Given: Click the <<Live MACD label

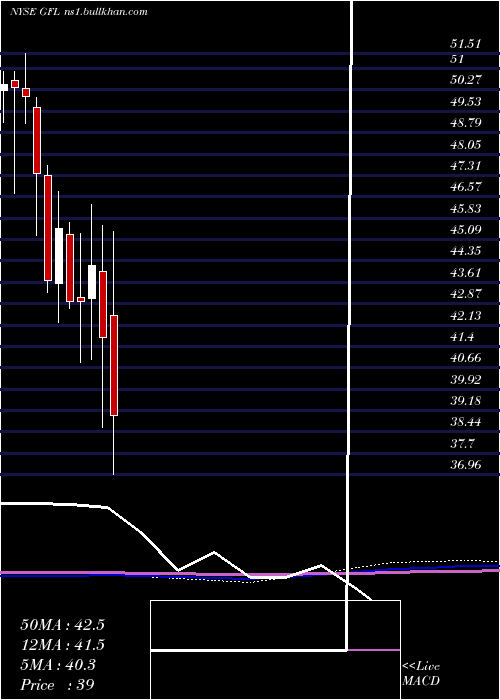Looking at the screenshot, I should tap(421, 674).
